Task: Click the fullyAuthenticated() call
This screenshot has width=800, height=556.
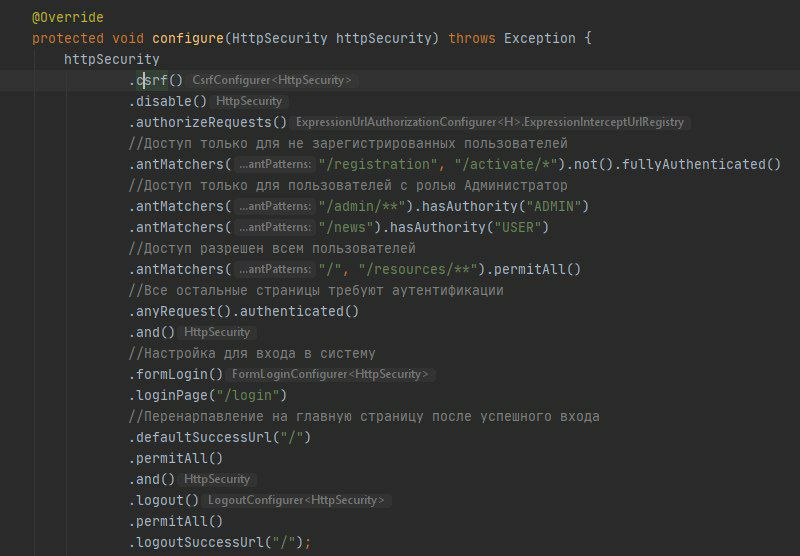Action: click(x=702, y=164)
